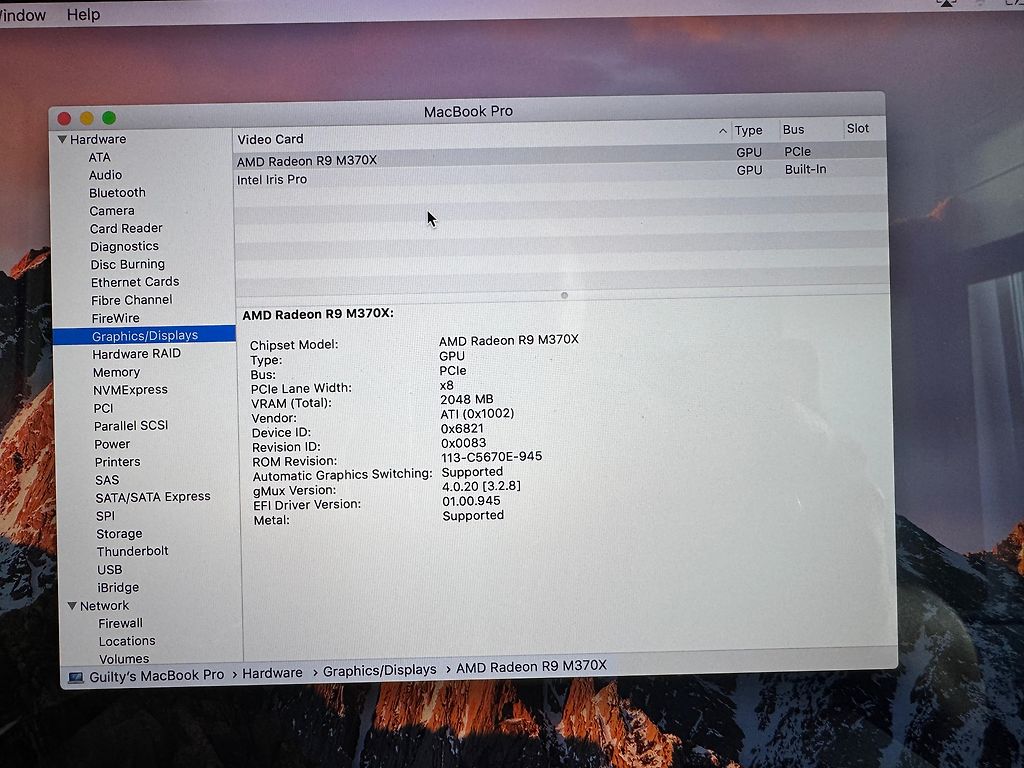Open Parallel SCSI info

click(131, 426)
